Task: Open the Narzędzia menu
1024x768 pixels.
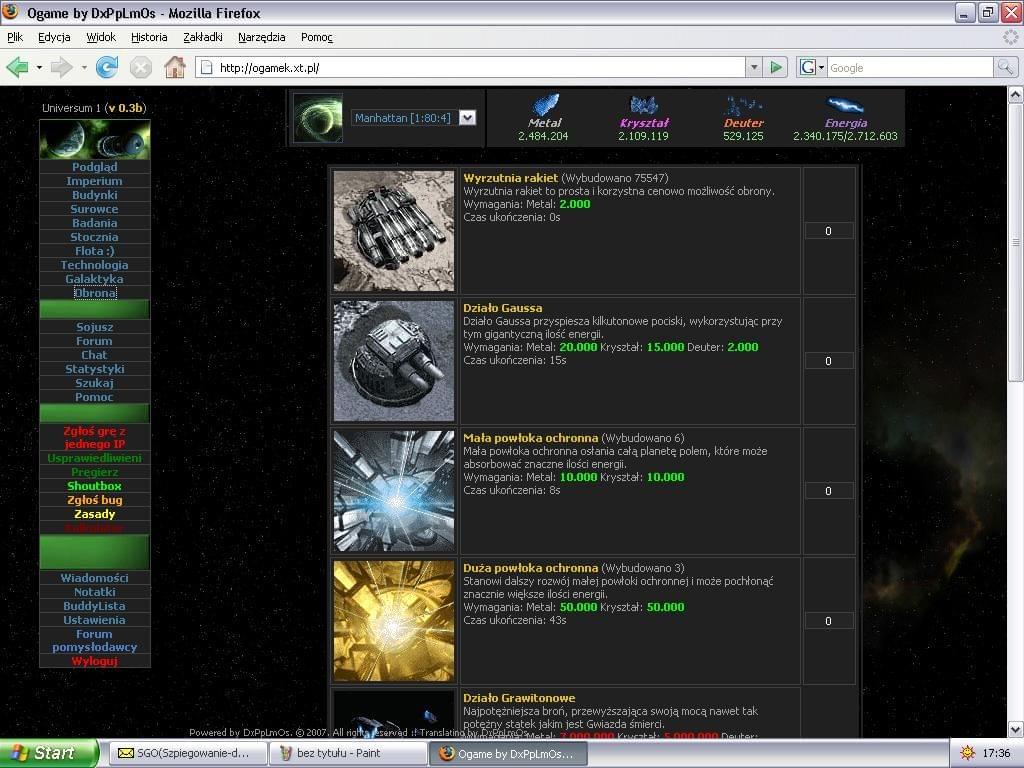Action: click(261, 37)
